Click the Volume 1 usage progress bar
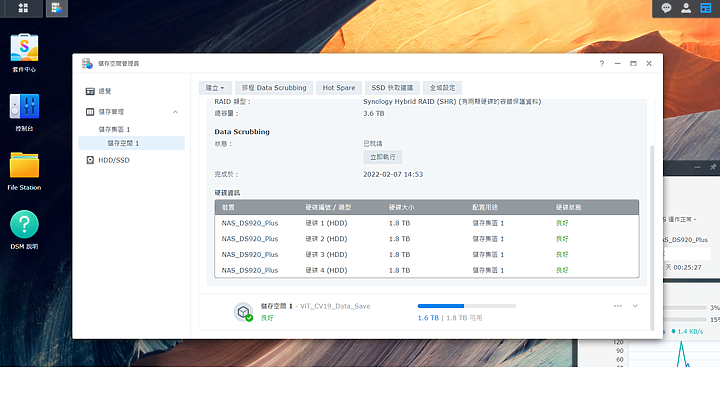The width and height of the screenshot is (720, 393). (x=467, y=306)
